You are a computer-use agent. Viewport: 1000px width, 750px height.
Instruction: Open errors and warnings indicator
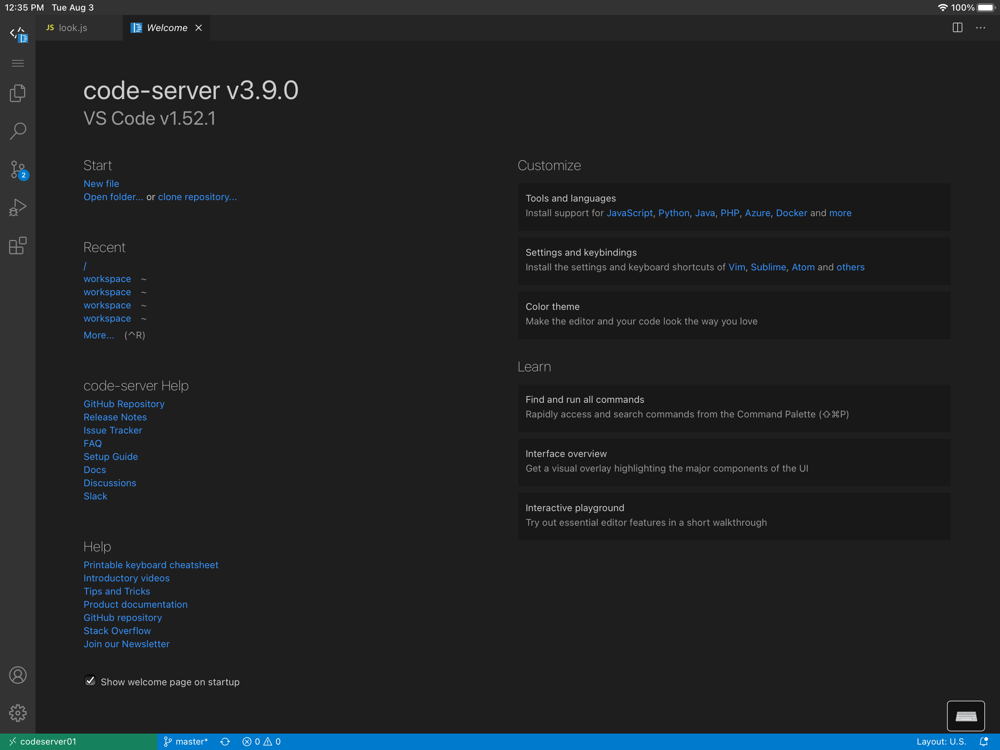tap(261, 742)
